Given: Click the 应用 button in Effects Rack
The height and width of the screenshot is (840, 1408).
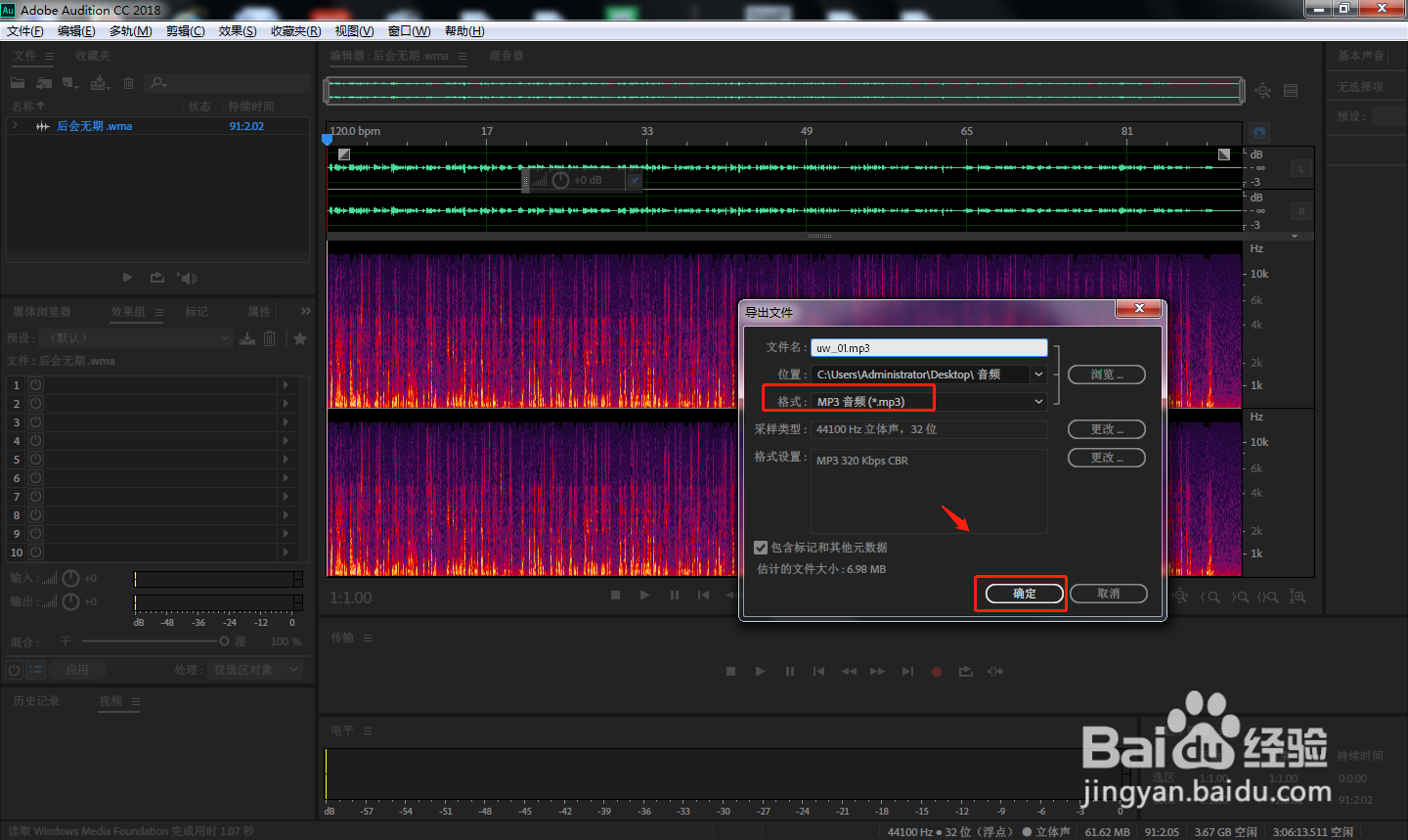Looking at the screenshot, I should click(77, 670).
